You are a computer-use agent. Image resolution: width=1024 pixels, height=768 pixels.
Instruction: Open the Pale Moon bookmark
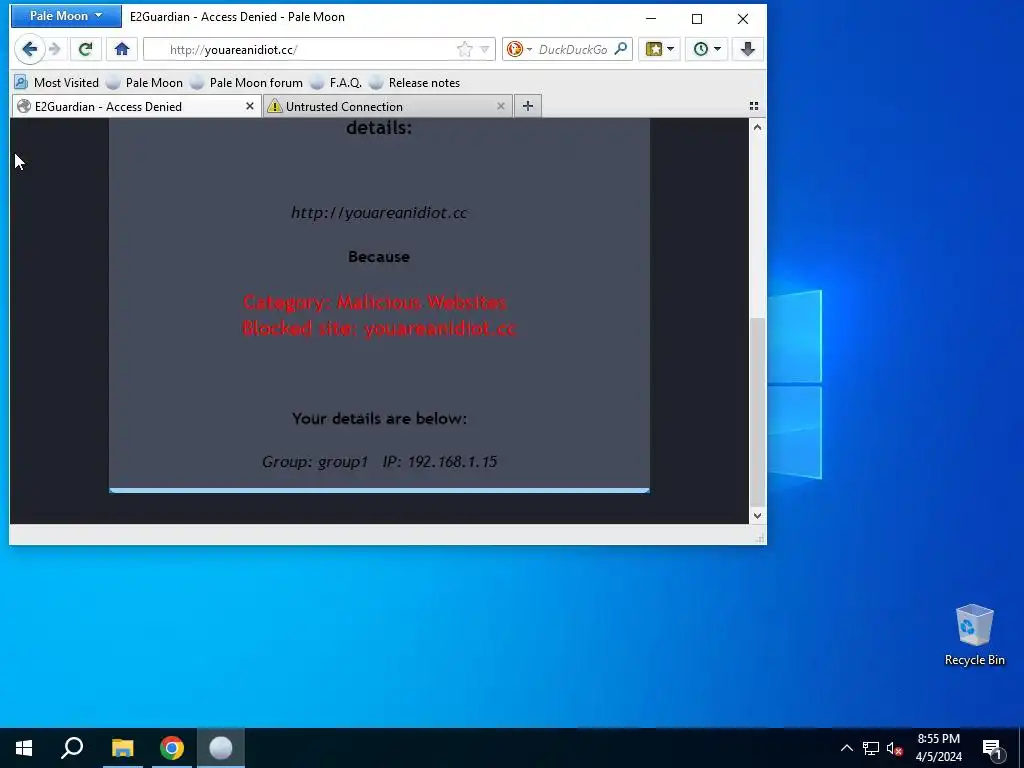145,83
